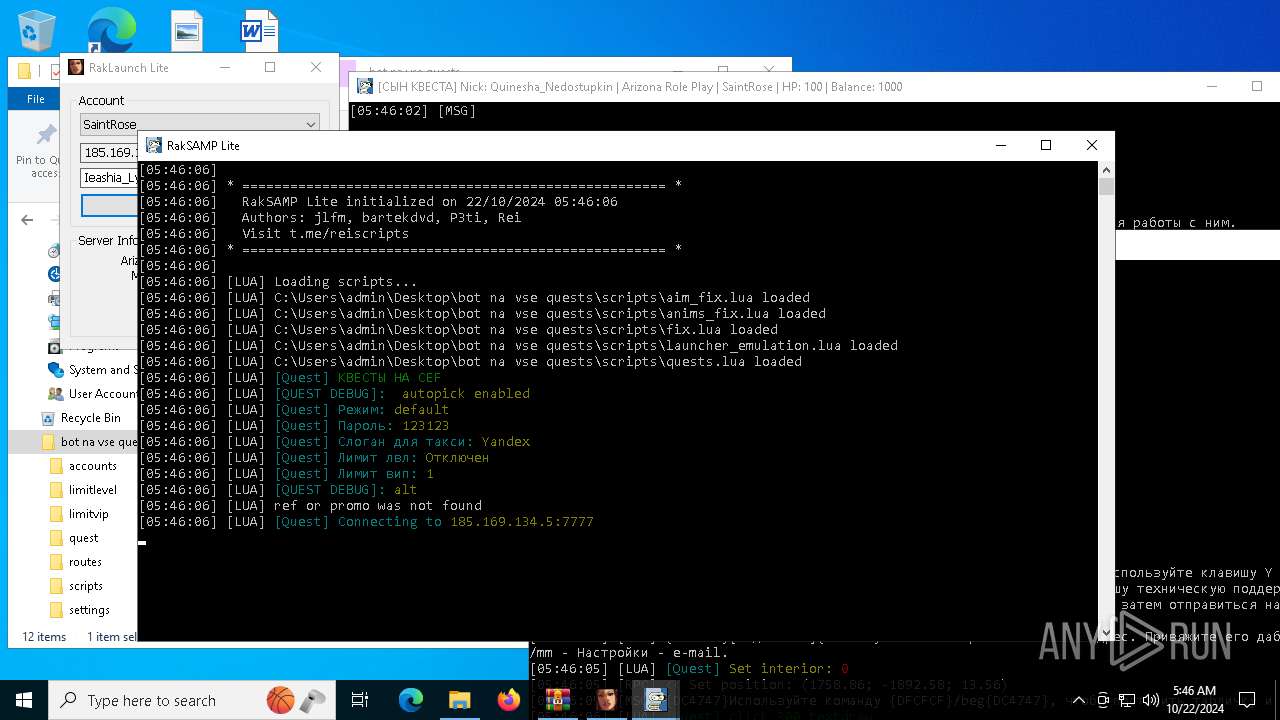
Task: Open the File tab in Explorer
Action: pyautogui.click(x=36, y=99)
